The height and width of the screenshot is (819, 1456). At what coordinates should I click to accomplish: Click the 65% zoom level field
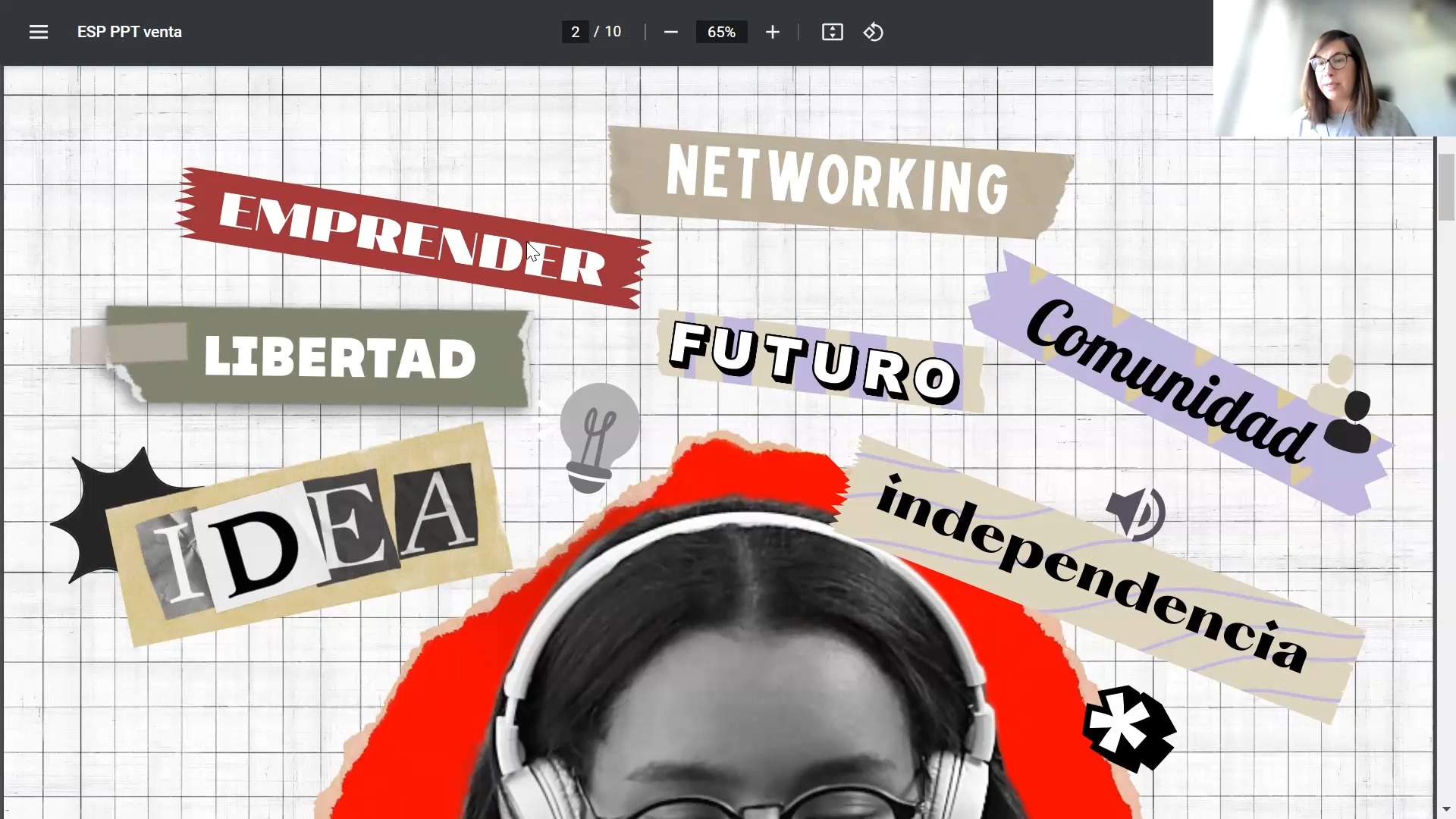pyautogui.click(x=721, y=32)
